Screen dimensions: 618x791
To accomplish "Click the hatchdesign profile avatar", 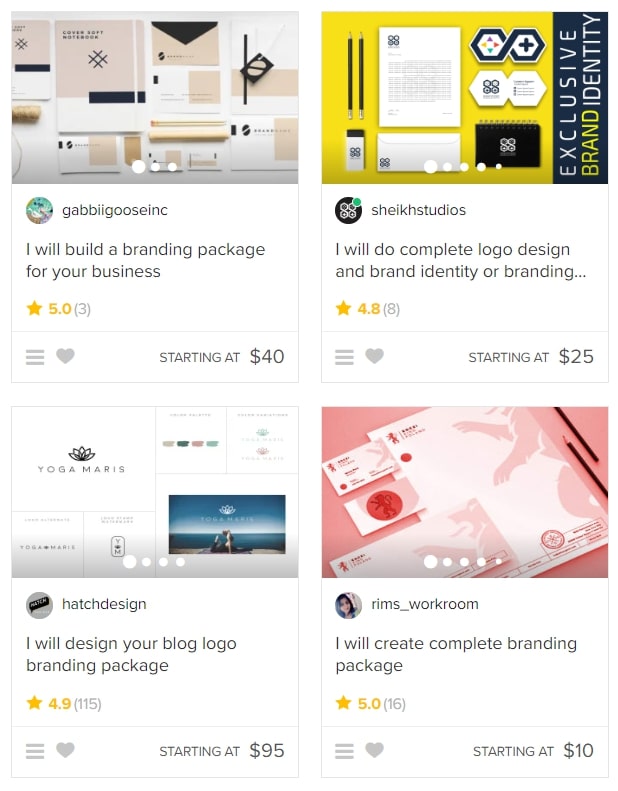I will (x=39, y=605).
